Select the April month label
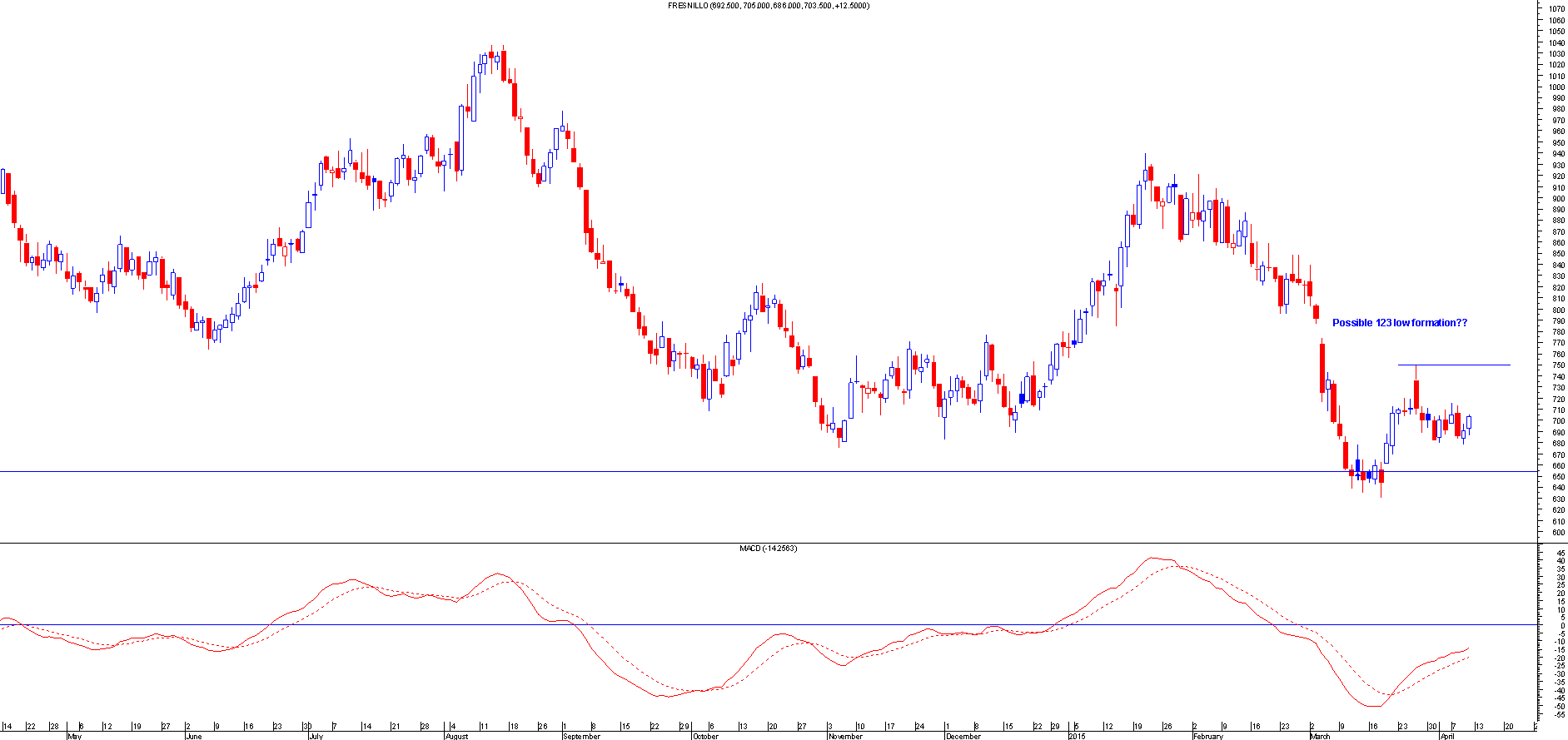This screenshot has height=740, width=1568. click(x=1447, y=736)
